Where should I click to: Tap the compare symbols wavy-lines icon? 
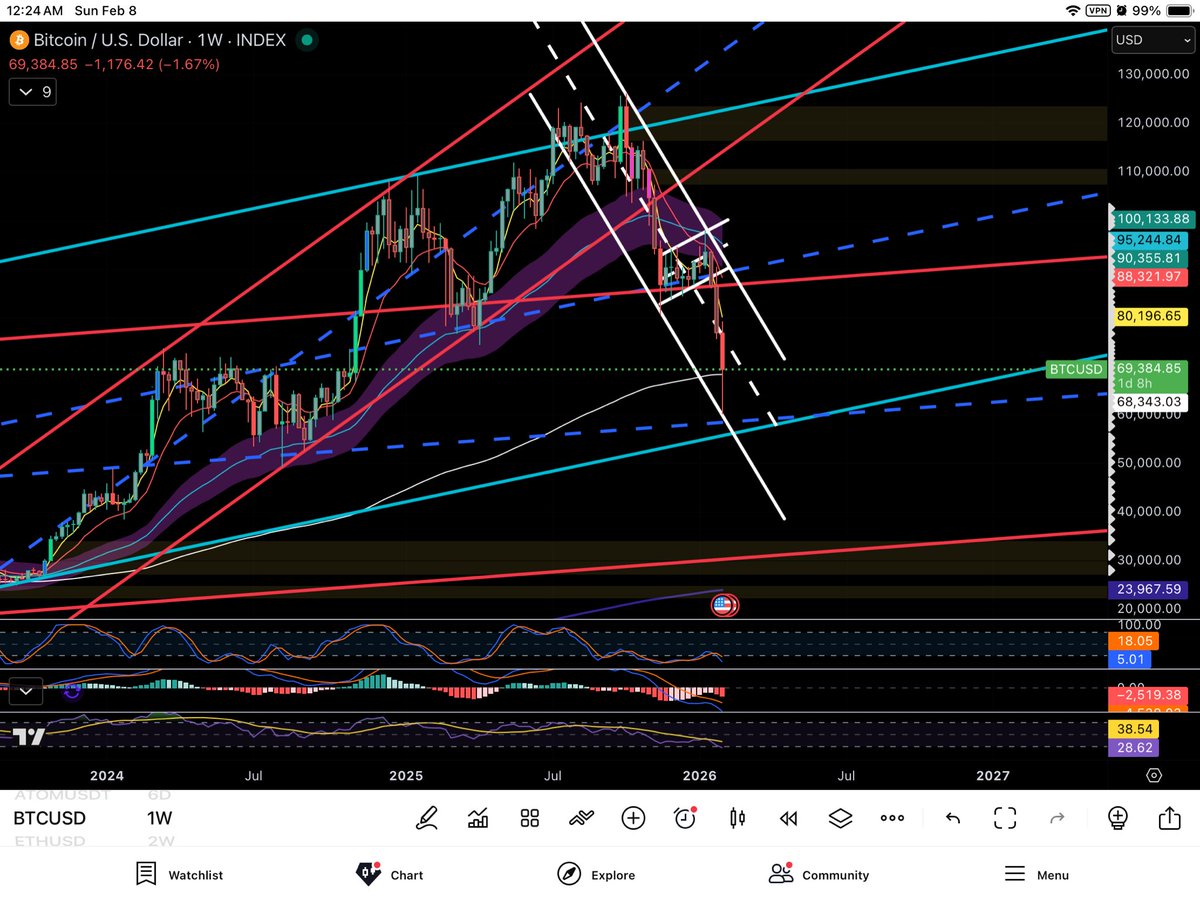581,818
